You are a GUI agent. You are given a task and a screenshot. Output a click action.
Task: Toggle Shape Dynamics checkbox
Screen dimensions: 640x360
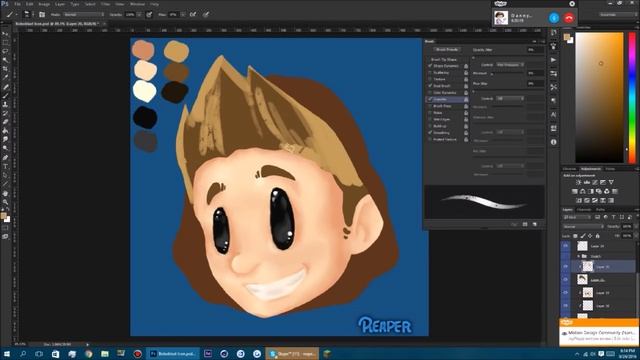430,66
